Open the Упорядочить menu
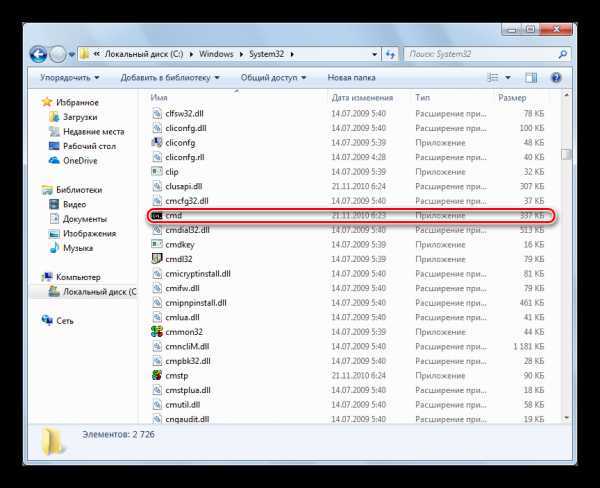The image size is (600, 488). point(70,78)
